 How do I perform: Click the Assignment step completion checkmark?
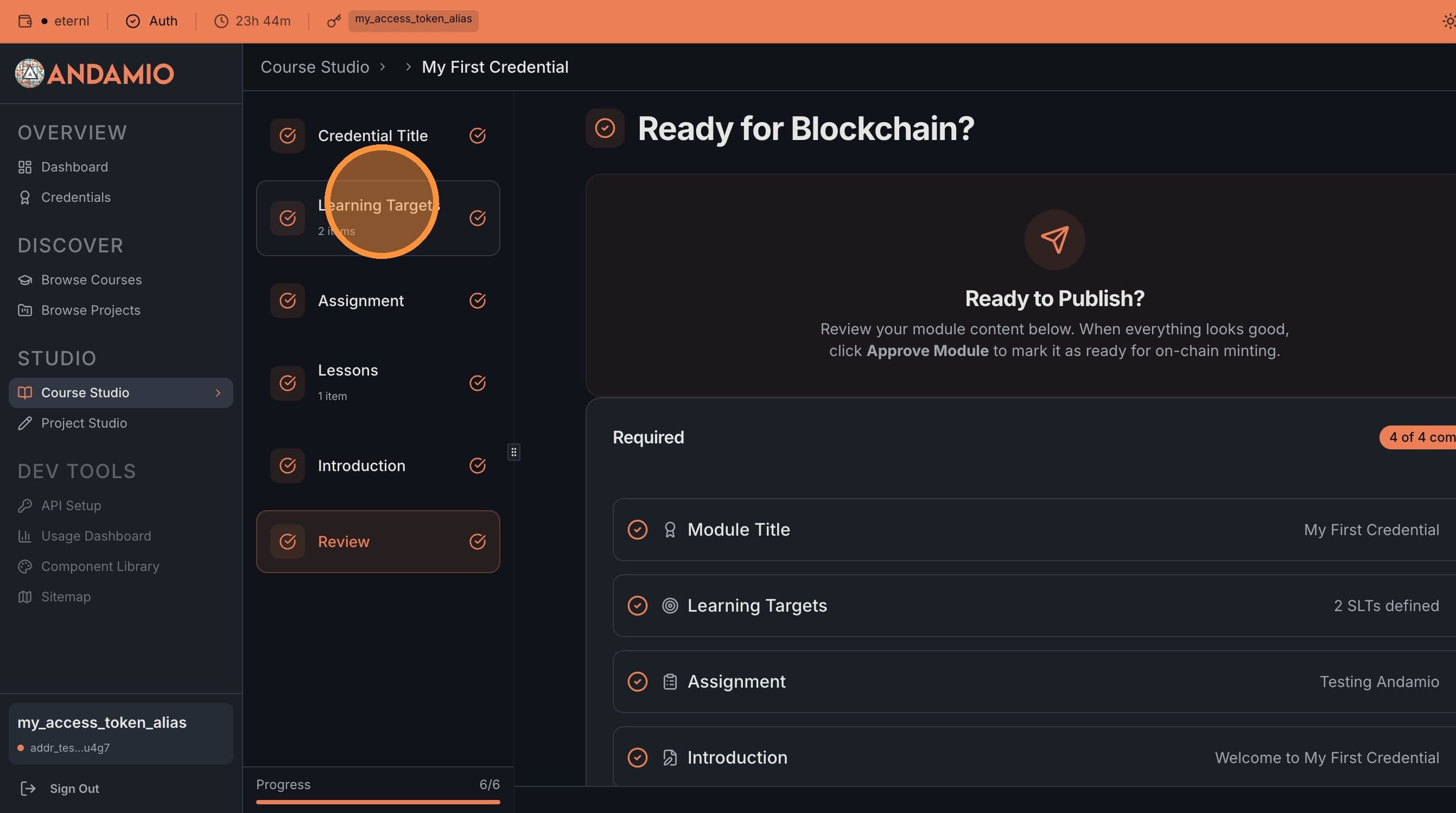pos(478,301)
